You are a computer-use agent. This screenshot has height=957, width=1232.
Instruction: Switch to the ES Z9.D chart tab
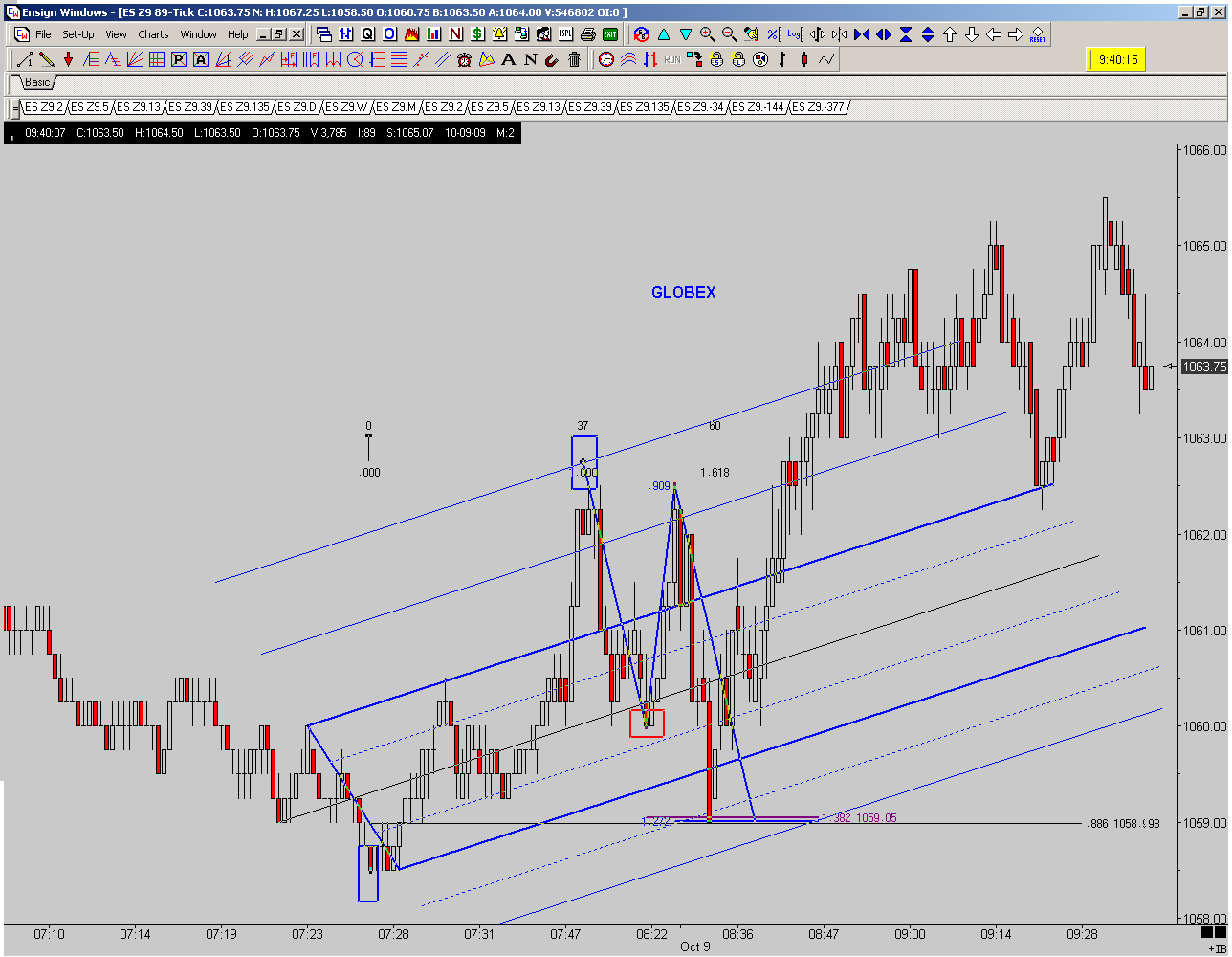[297, 107]
